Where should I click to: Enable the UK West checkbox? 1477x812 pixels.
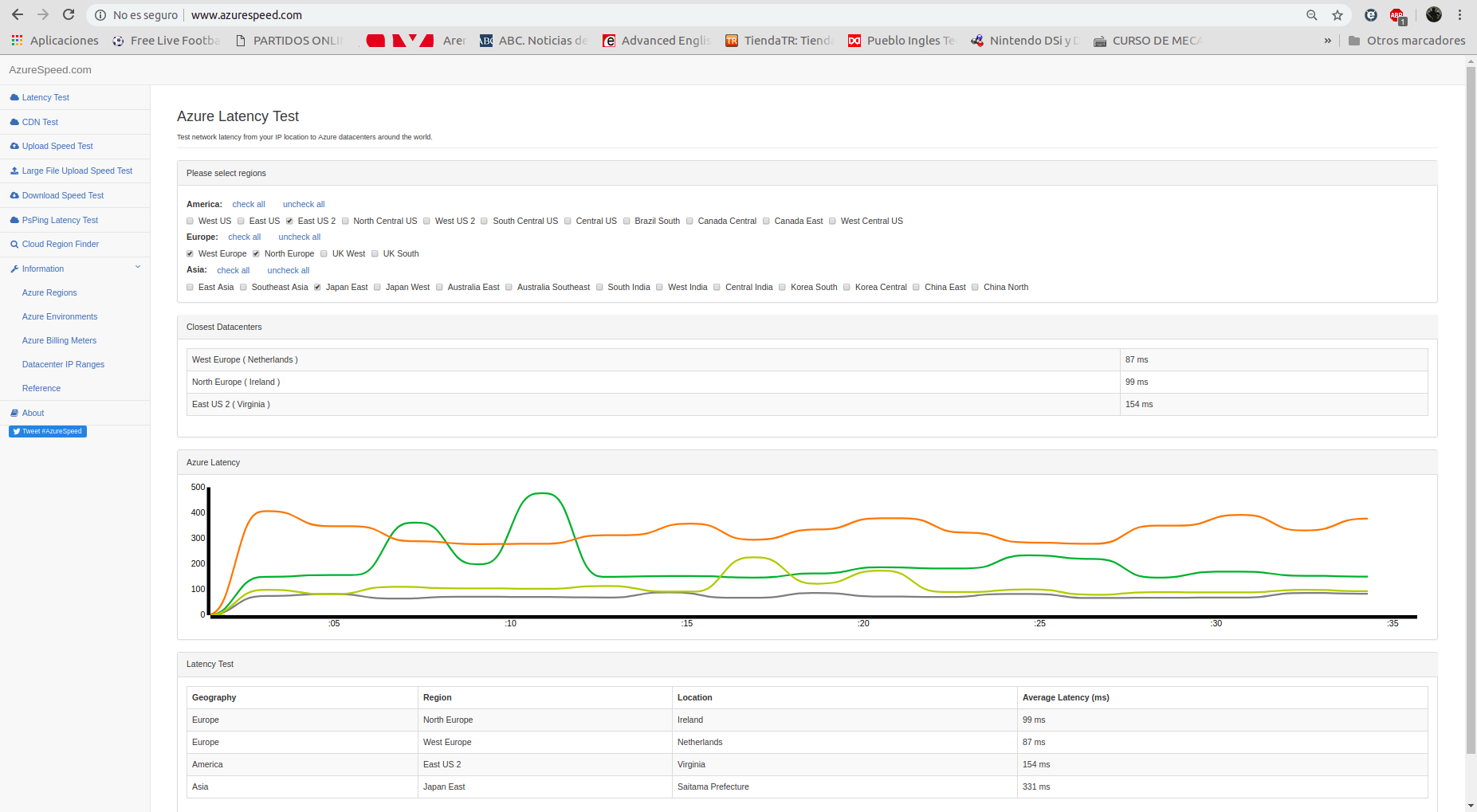(x=324, y=254)
